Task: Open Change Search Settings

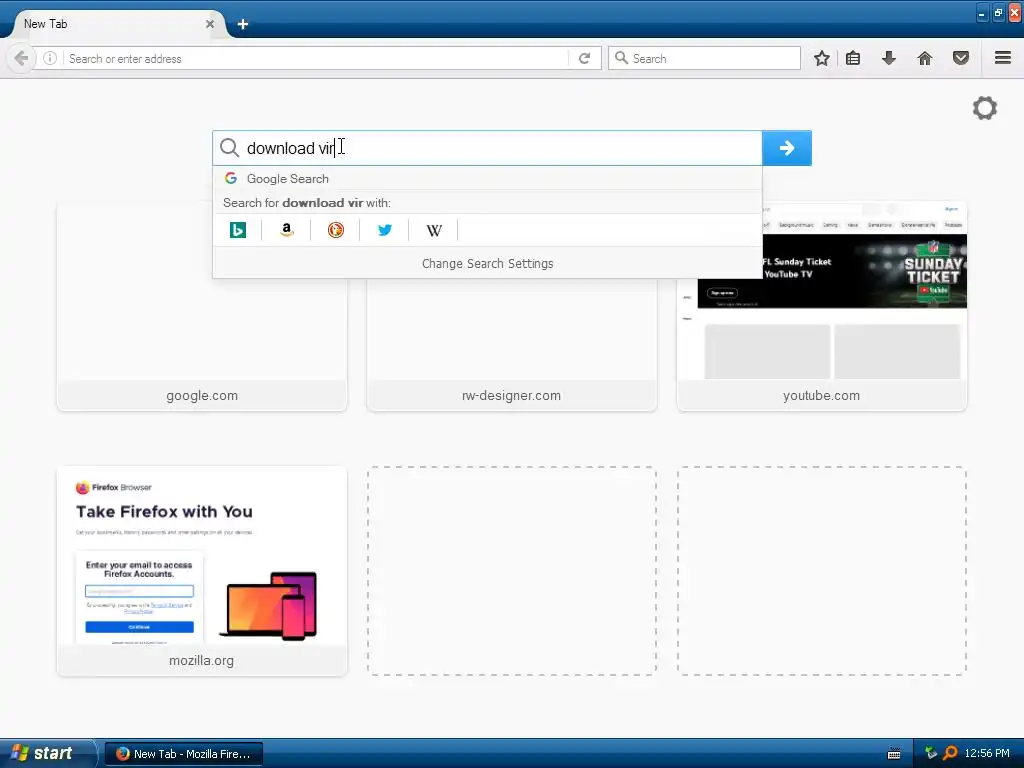Action: [x=487, y=263]
